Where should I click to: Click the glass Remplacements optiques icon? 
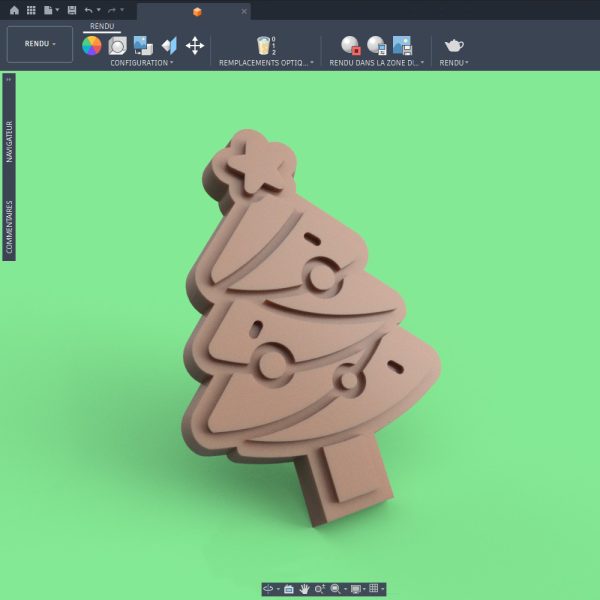(x=266, y=46)
